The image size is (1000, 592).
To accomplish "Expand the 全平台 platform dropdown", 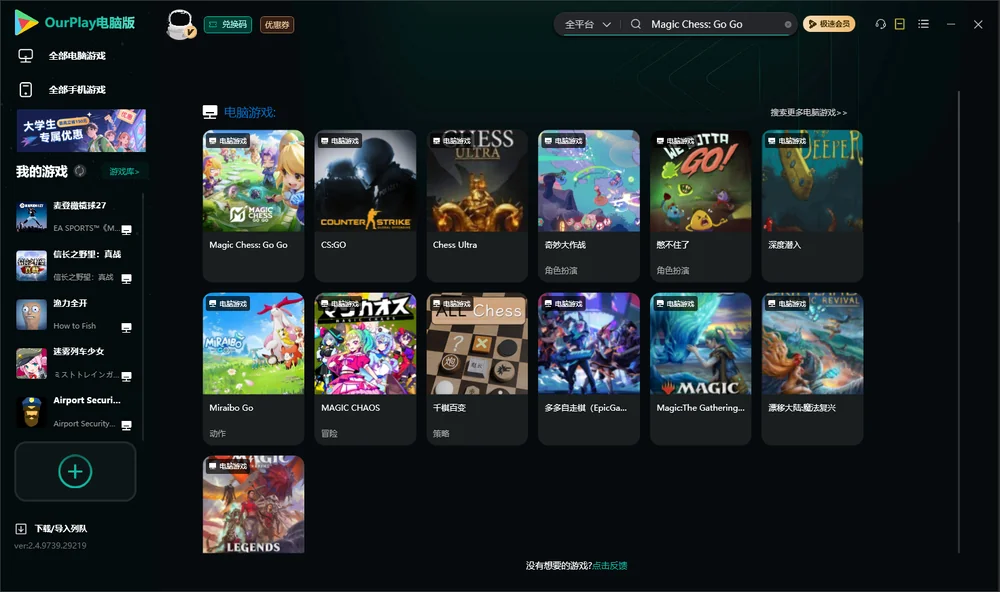I will coord(587,24).
